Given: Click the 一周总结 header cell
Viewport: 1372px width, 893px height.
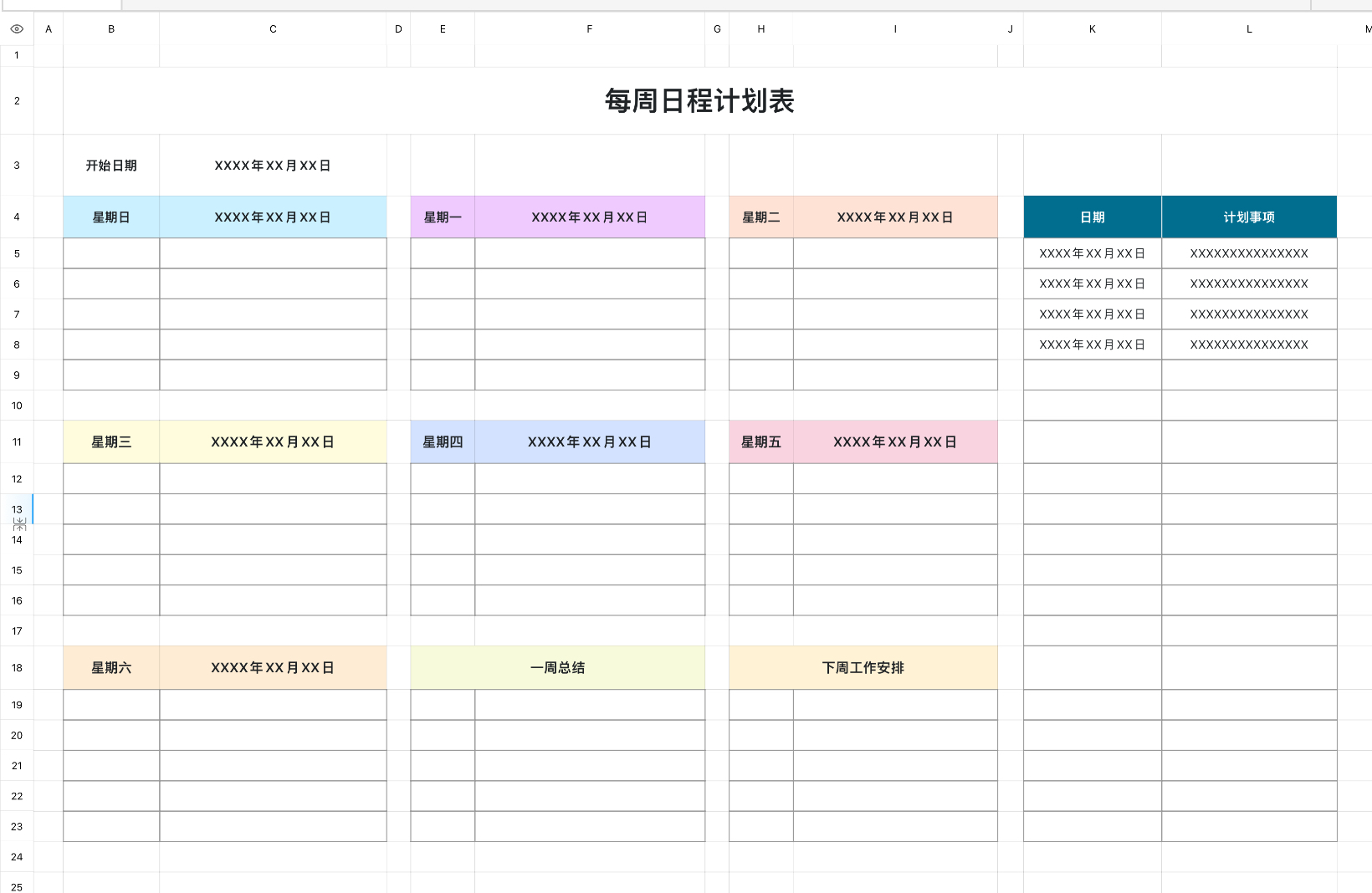Looking at the screenshot, I should click(558, 668).
